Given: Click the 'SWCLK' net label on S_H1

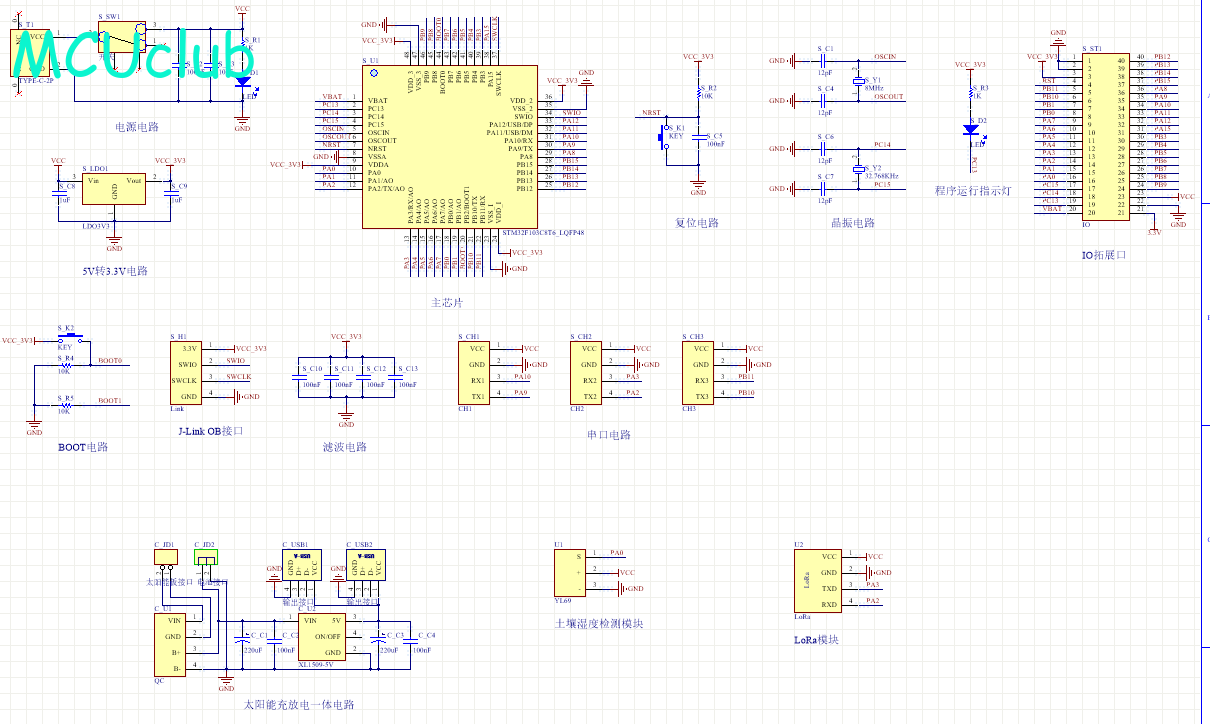Looking at the screenshot, I should click(x=239, y=377).
